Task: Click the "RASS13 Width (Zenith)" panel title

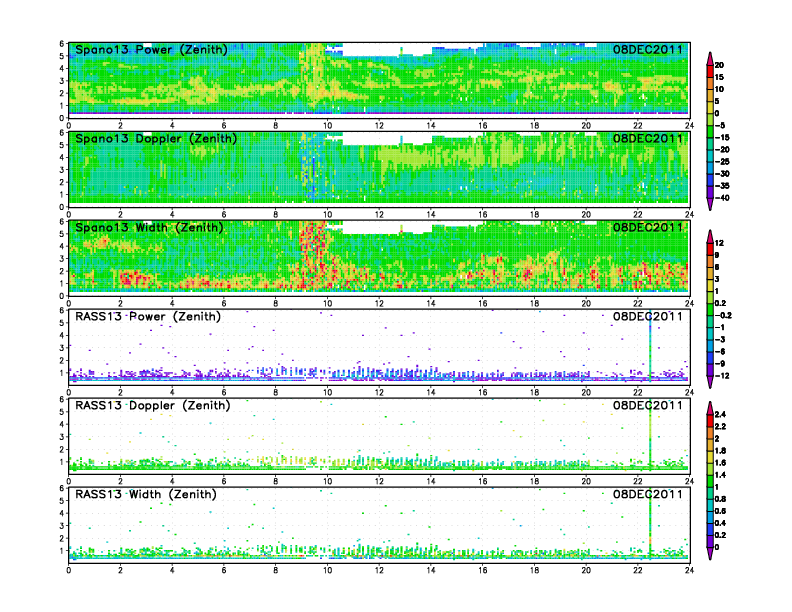Action: coord(145,494)
